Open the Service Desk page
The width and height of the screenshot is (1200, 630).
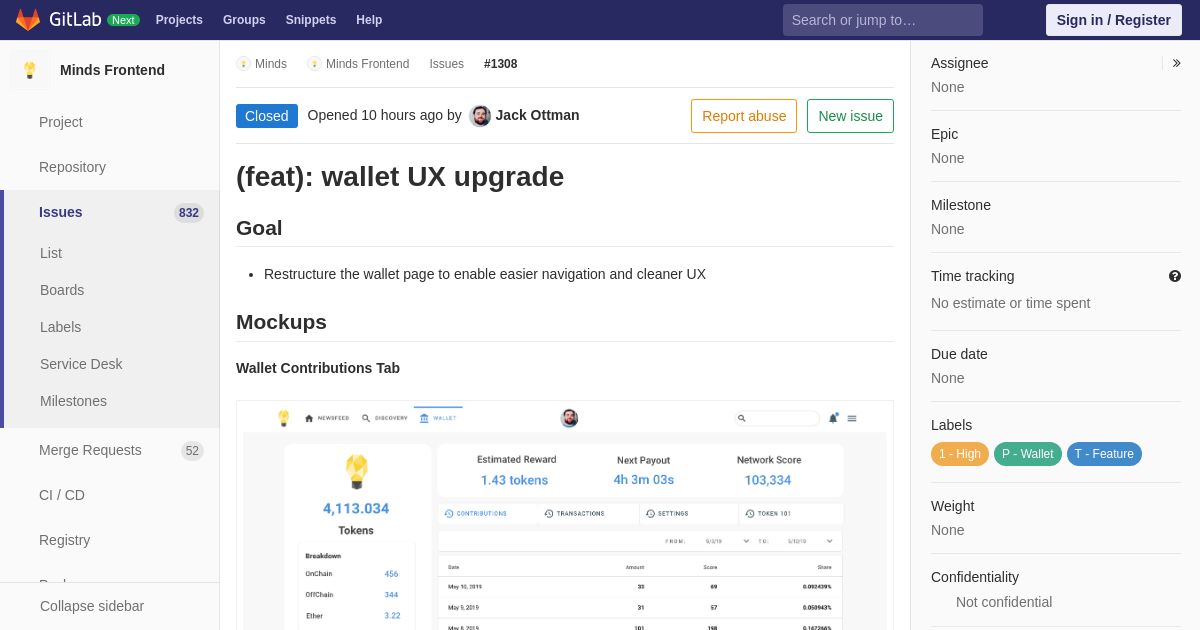click(x=81, y=364)
